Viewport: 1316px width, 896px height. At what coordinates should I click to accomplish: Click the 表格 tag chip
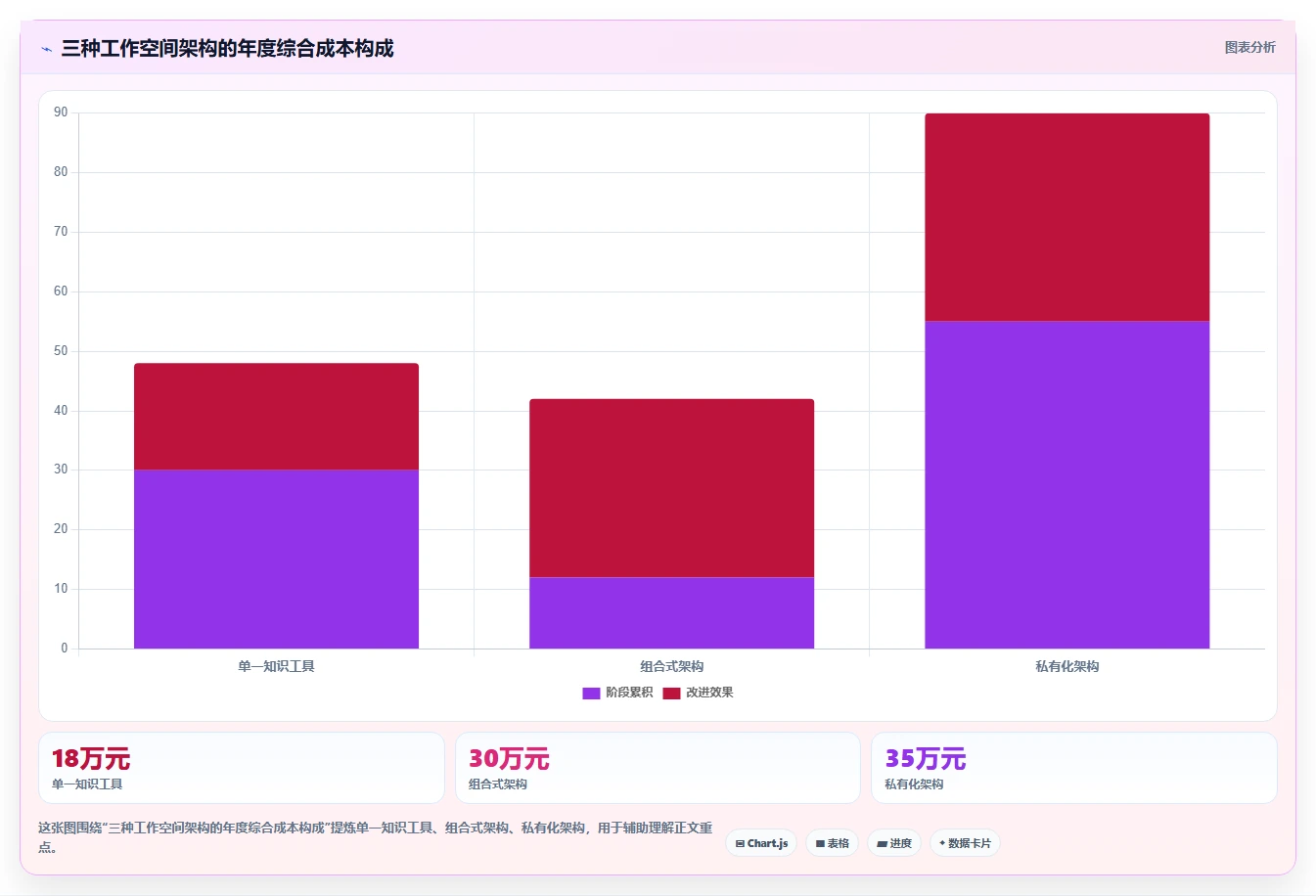pyautogui.click(x=833, y=843)
